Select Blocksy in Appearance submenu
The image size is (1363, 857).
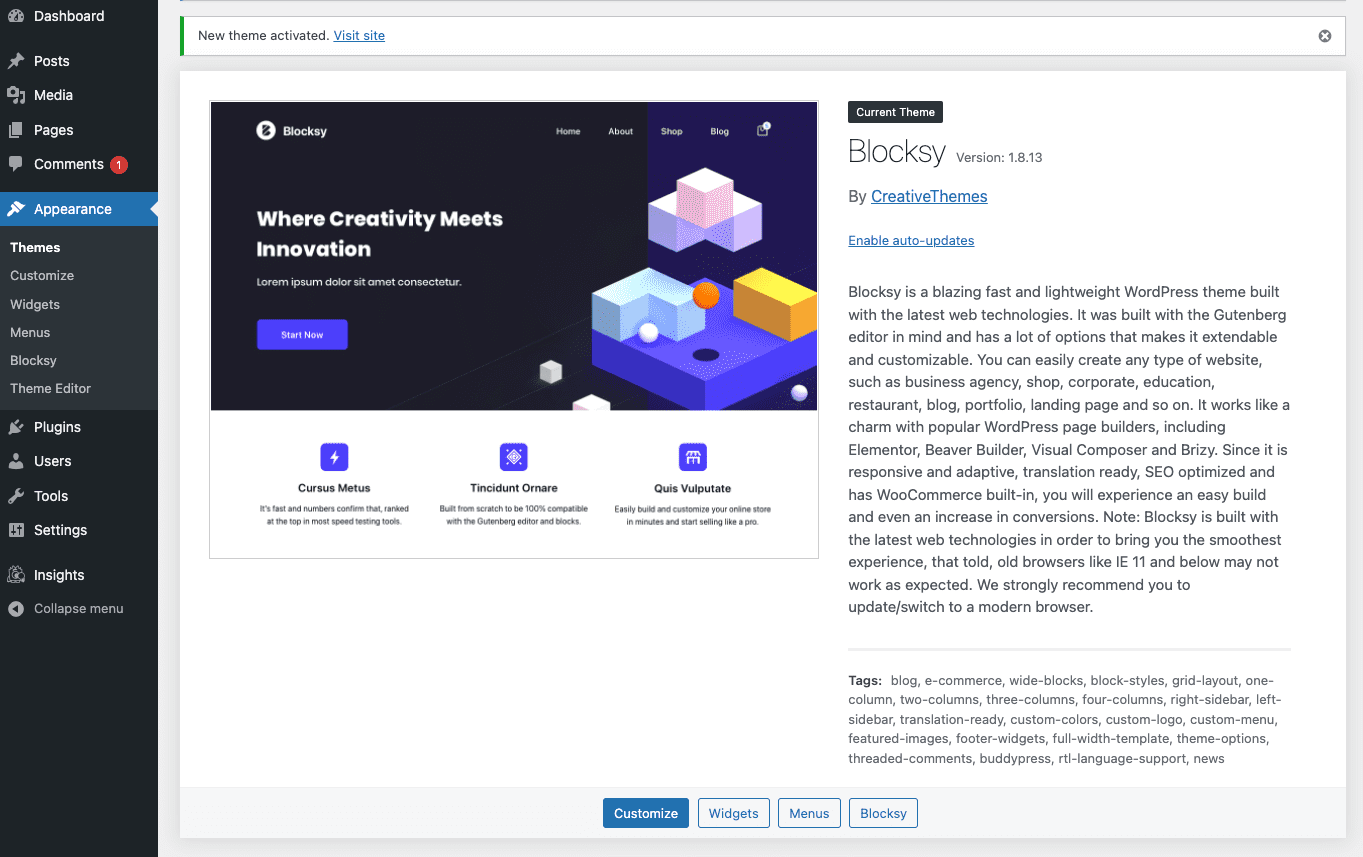coord(33,360)
